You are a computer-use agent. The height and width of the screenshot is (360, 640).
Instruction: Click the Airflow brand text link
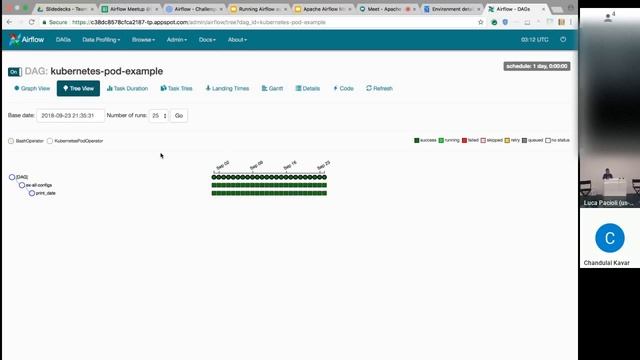pos(33,40)
